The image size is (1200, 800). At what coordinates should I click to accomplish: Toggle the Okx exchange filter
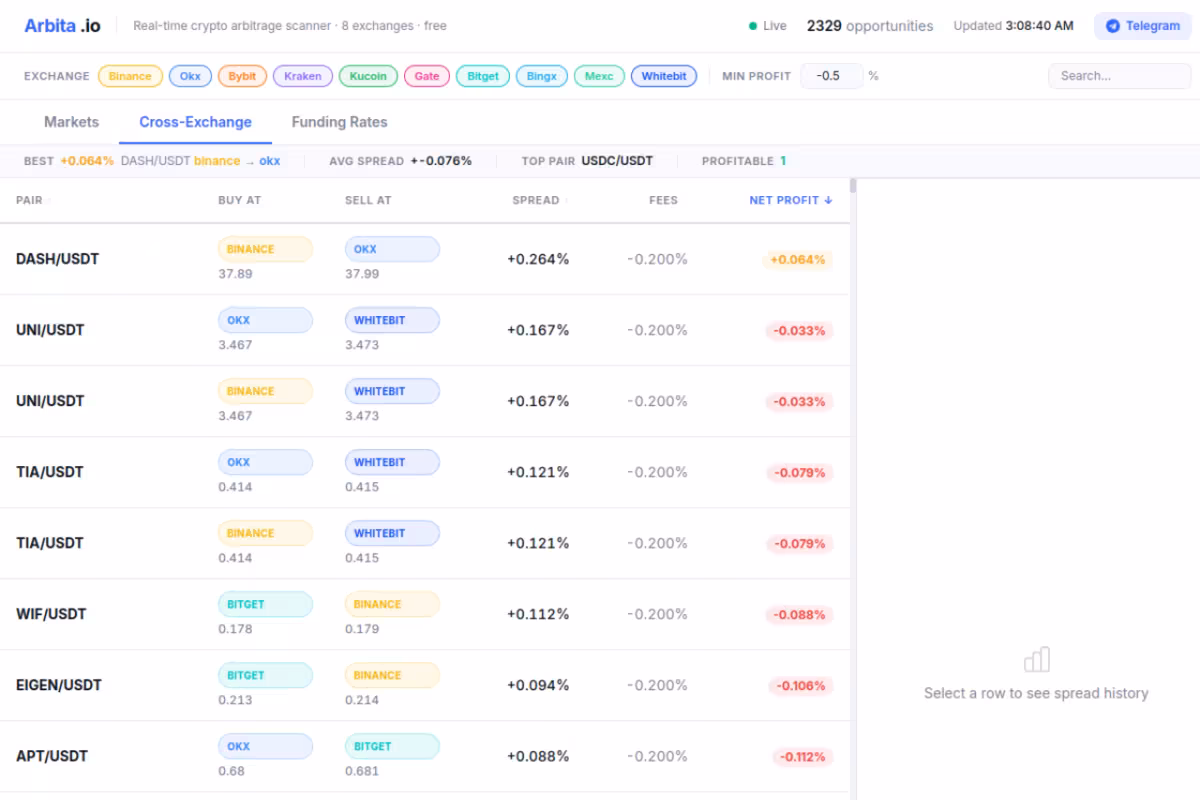190,76
